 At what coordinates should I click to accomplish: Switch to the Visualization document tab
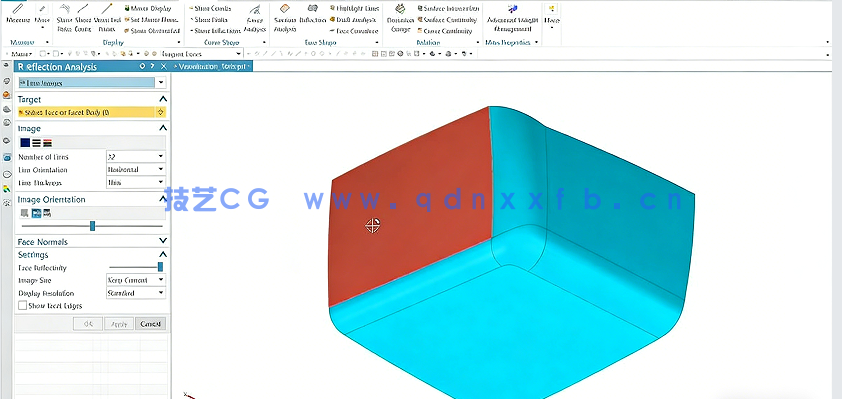click(212, 66)
